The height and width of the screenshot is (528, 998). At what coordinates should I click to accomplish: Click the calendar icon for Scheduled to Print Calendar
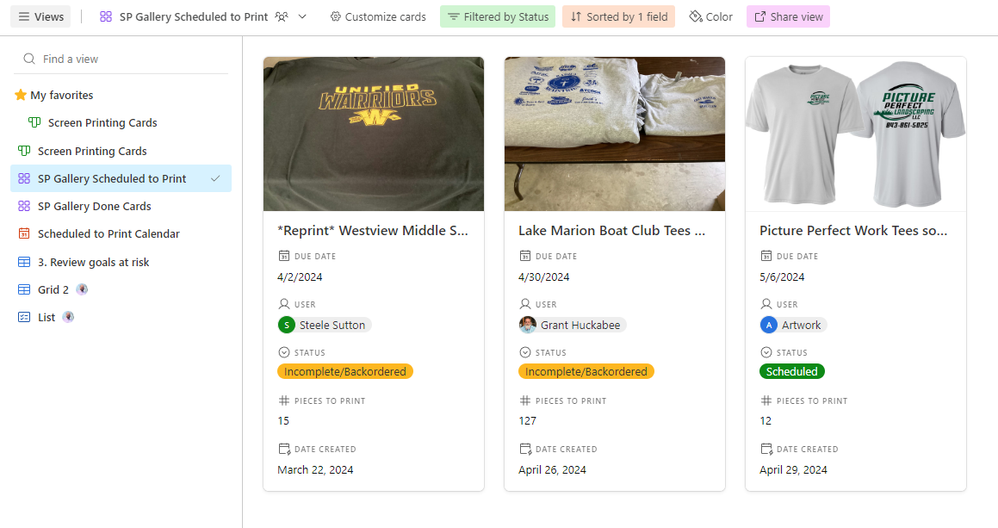click(x=24, y=234)
